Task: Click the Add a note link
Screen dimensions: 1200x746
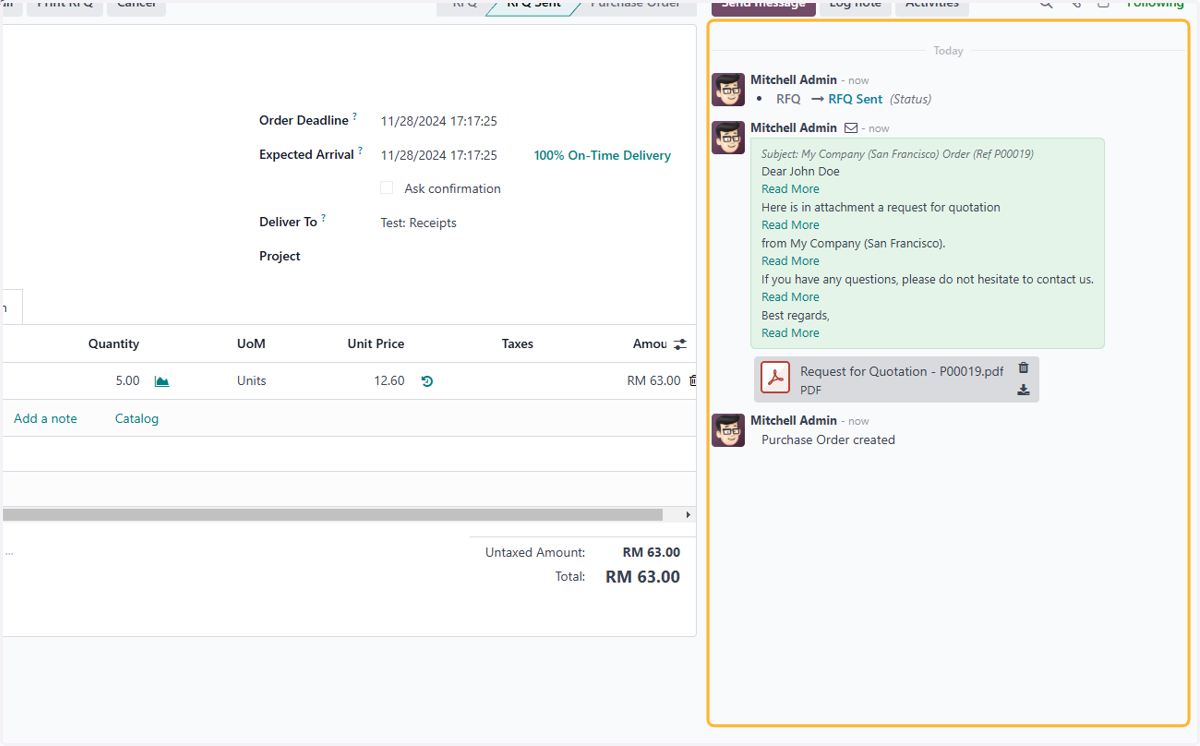Action: coord(45,419)
